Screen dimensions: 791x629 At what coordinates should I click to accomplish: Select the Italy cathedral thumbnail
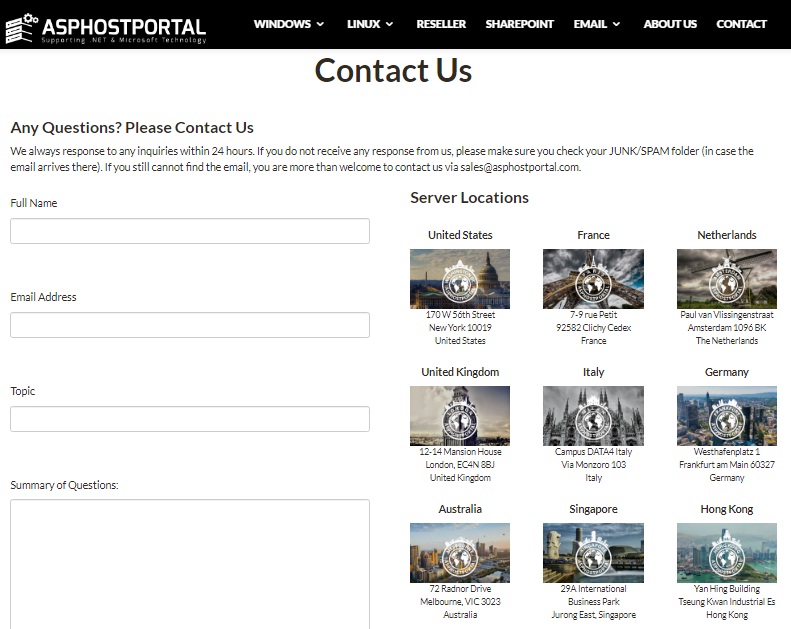593,416
